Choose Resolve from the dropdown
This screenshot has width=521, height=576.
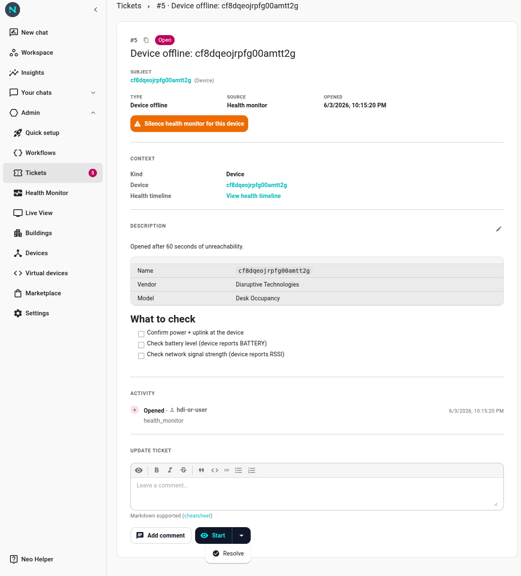point(228,554)
